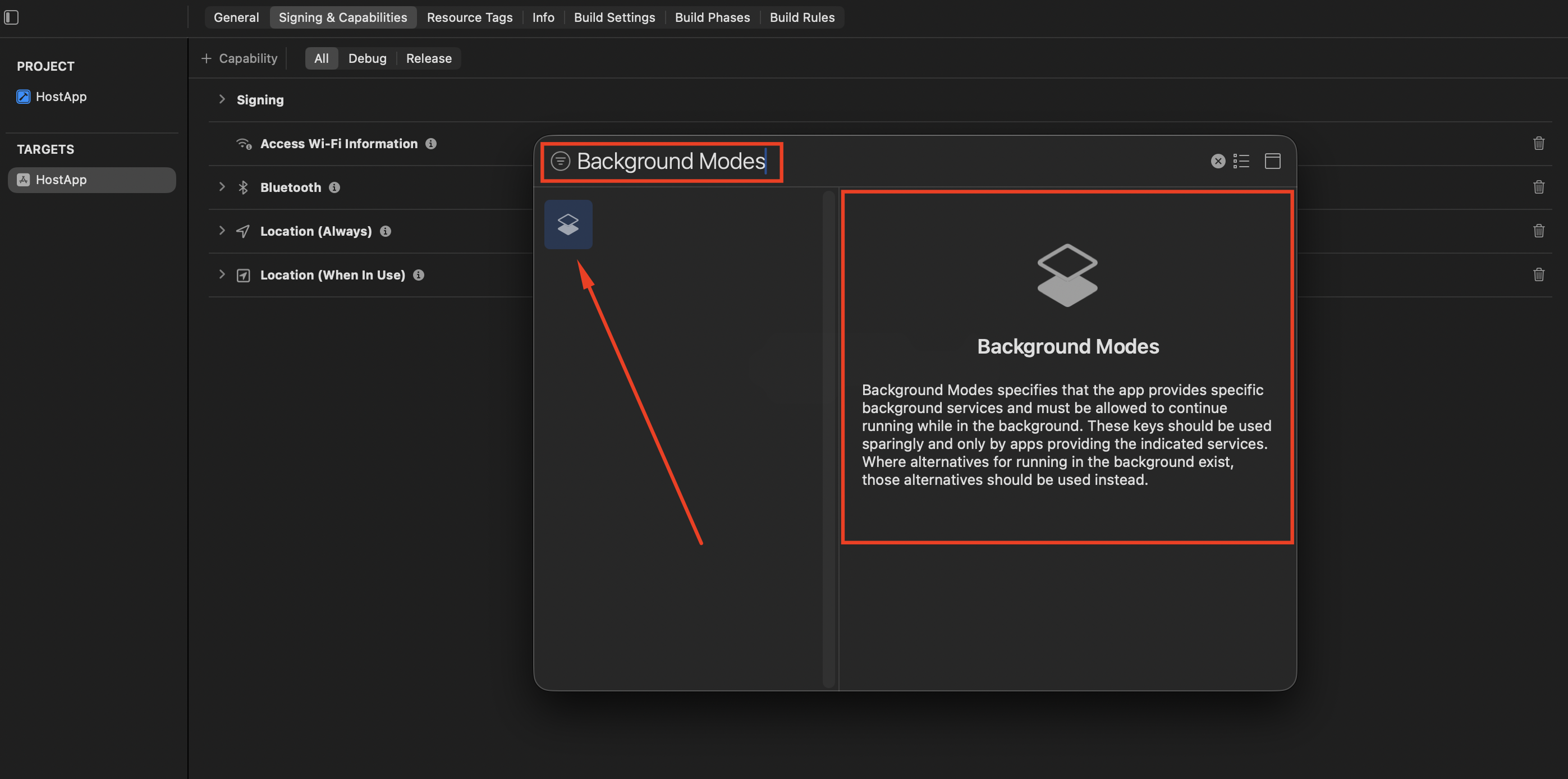Open the Build Settings tab

coord(614,17)
